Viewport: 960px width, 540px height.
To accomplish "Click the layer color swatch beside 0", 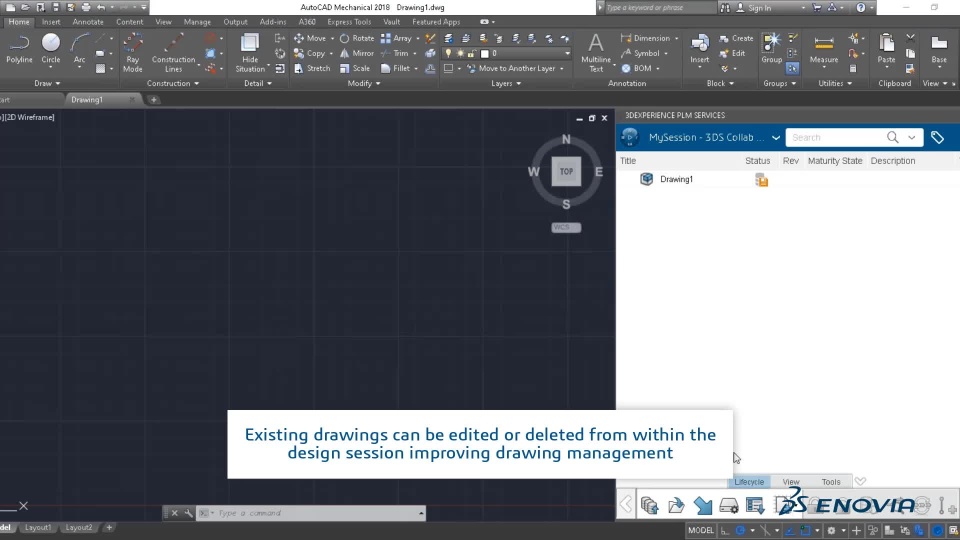I will 485,53.
